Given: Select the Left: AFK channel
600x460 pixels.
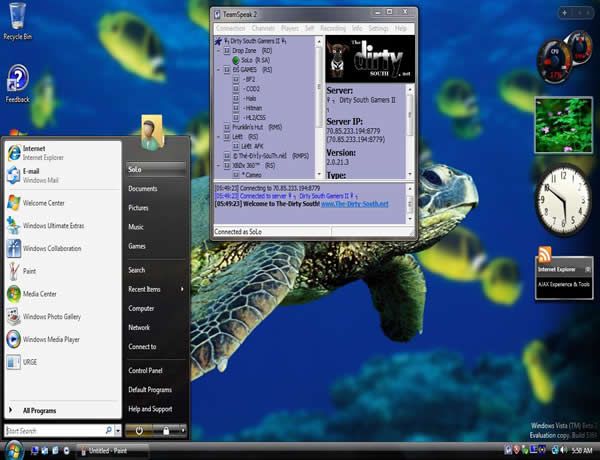Looking at the screenshot, I should tap(252, 146).
